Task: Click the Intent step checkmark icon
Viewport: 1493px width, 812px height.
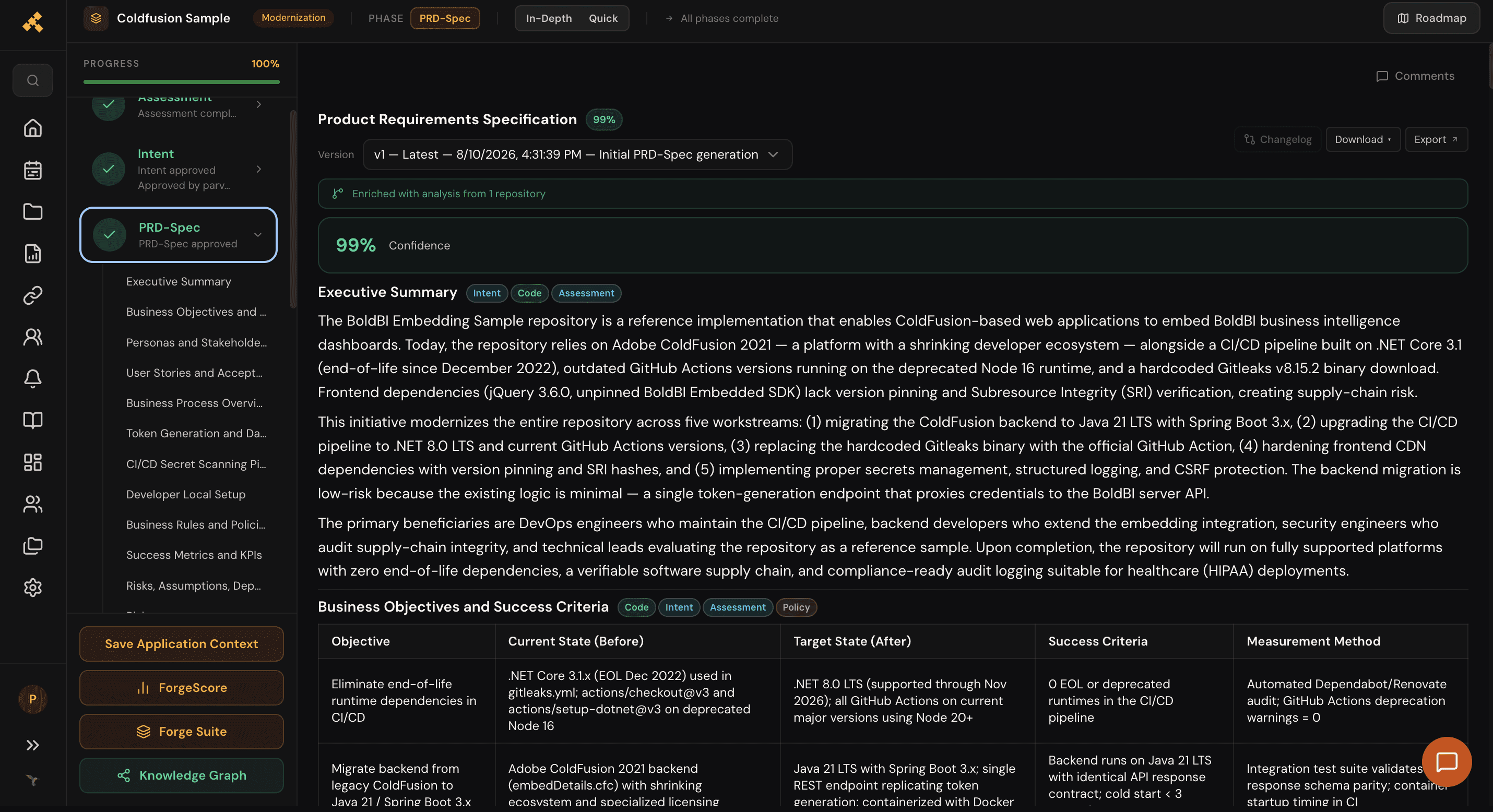Action: pyautogui.click(x=109, y=169)
